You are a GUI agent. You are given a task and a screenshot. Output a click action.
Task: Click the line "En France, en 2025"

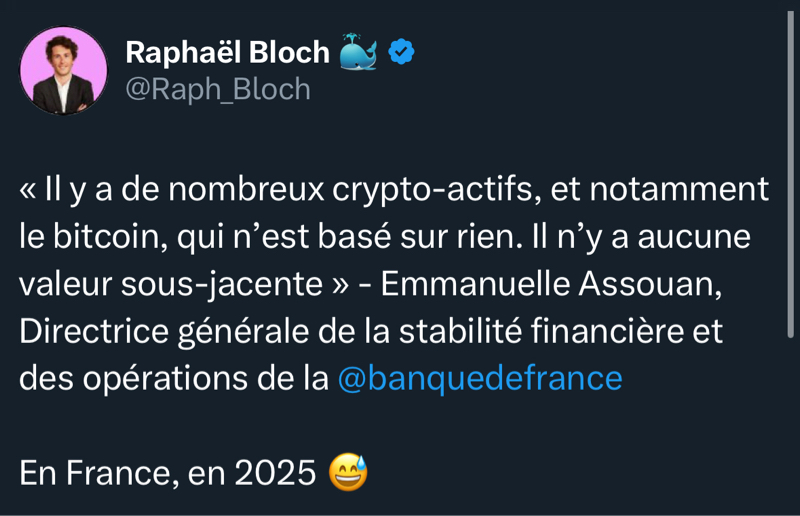[167, 473]
